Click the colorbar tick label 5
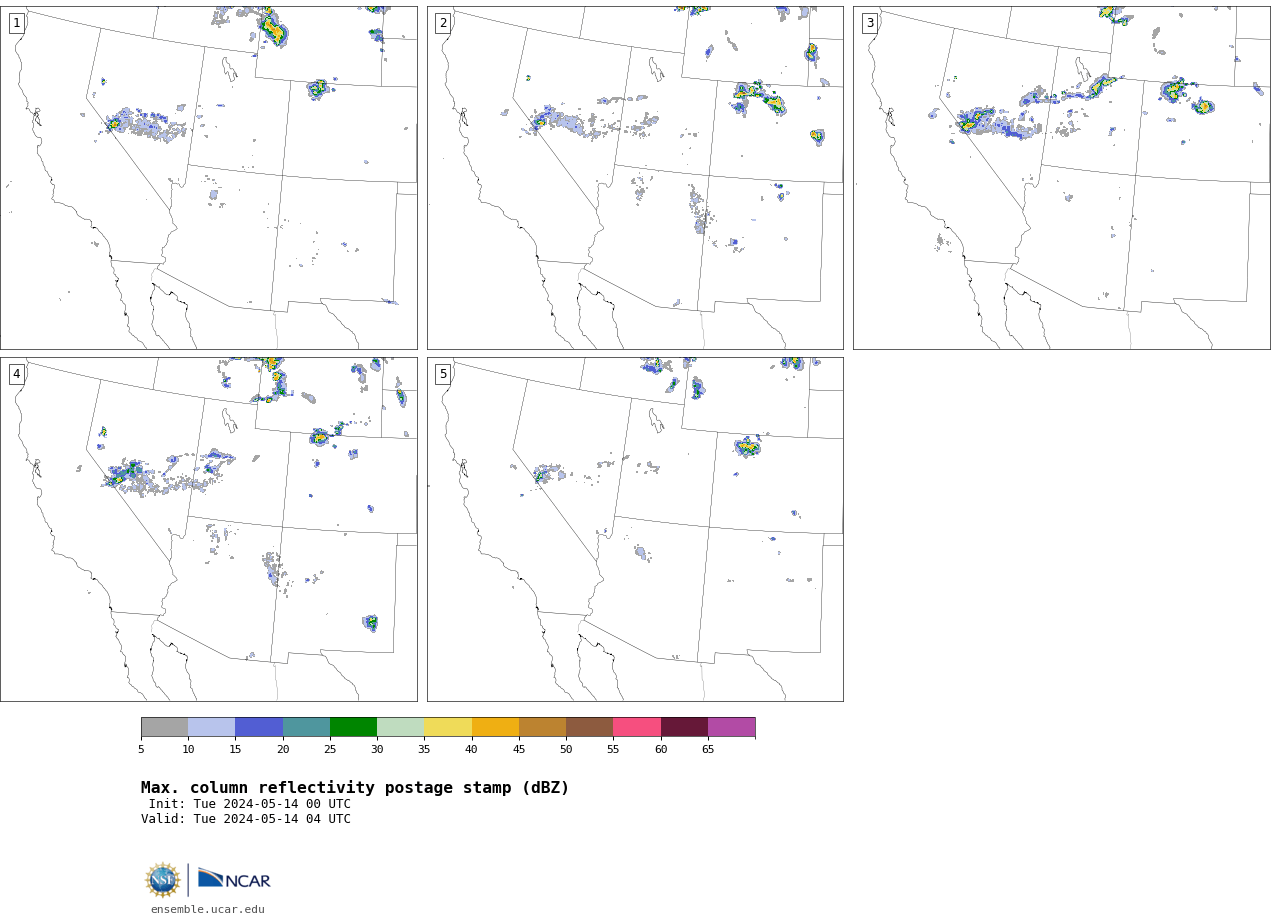The height and width of the screenshot is (920, 1280). click(x=141, y=749)
